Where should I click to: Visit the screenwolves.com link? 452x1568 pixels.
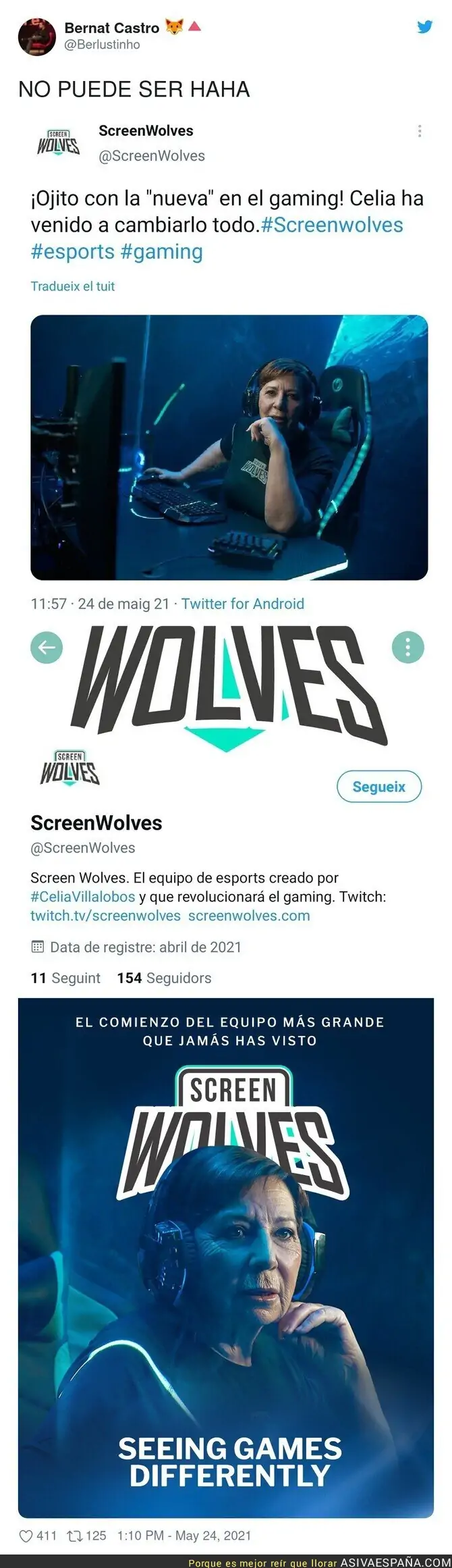[249, 916]
